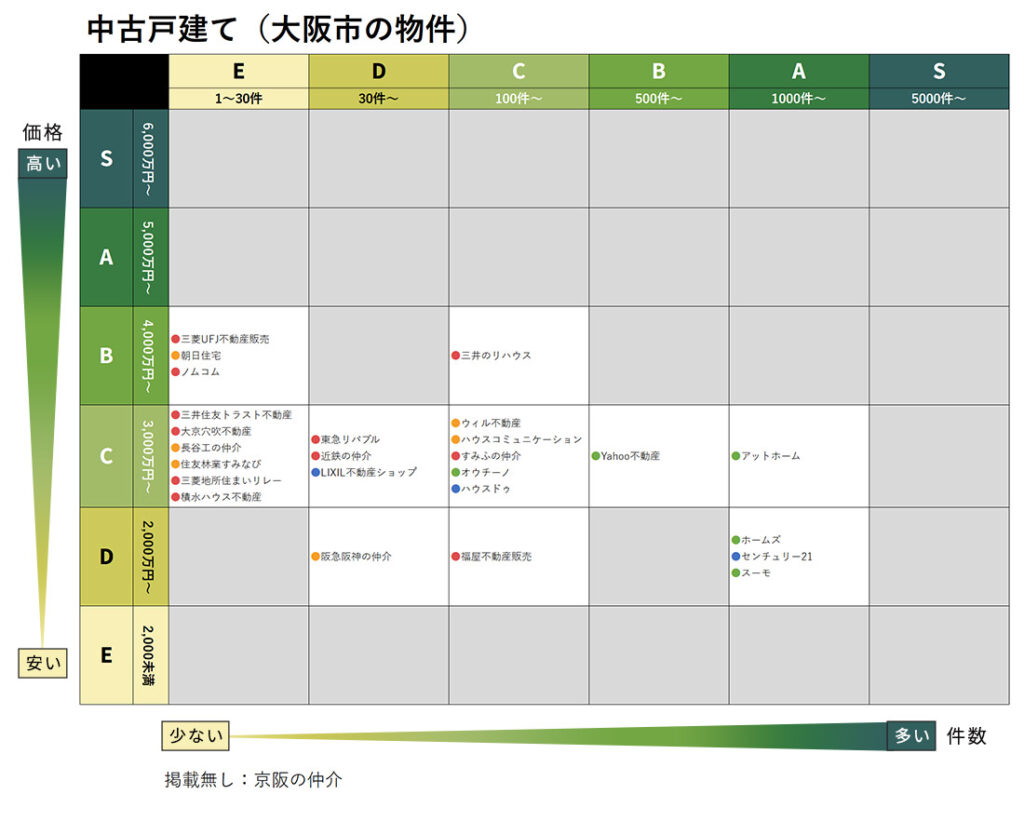Click the red dot beside 三井のリハウス

(x=455, y=355)
